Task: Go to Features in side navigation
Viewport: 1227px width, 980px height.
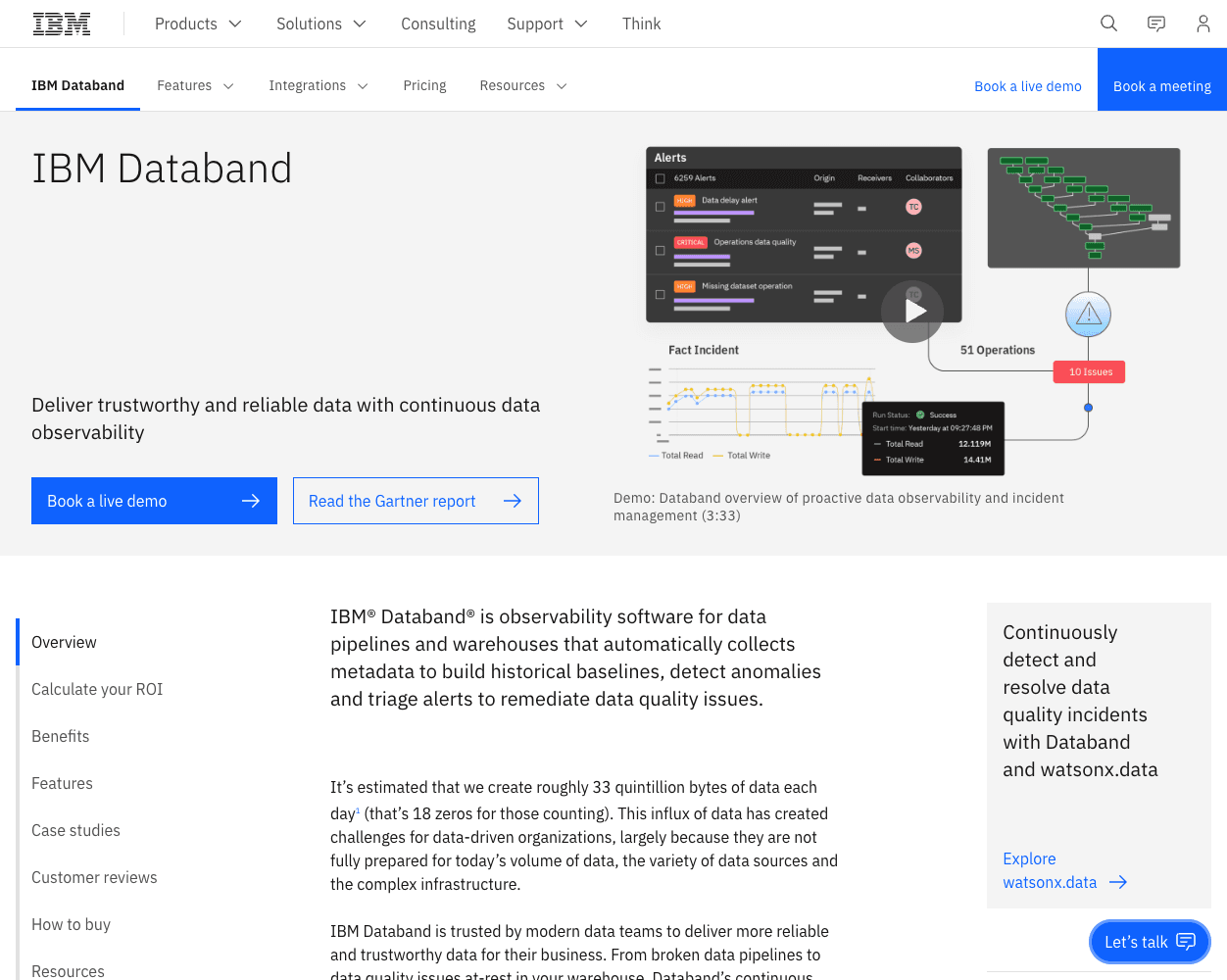Action: (x=62, y=783)
